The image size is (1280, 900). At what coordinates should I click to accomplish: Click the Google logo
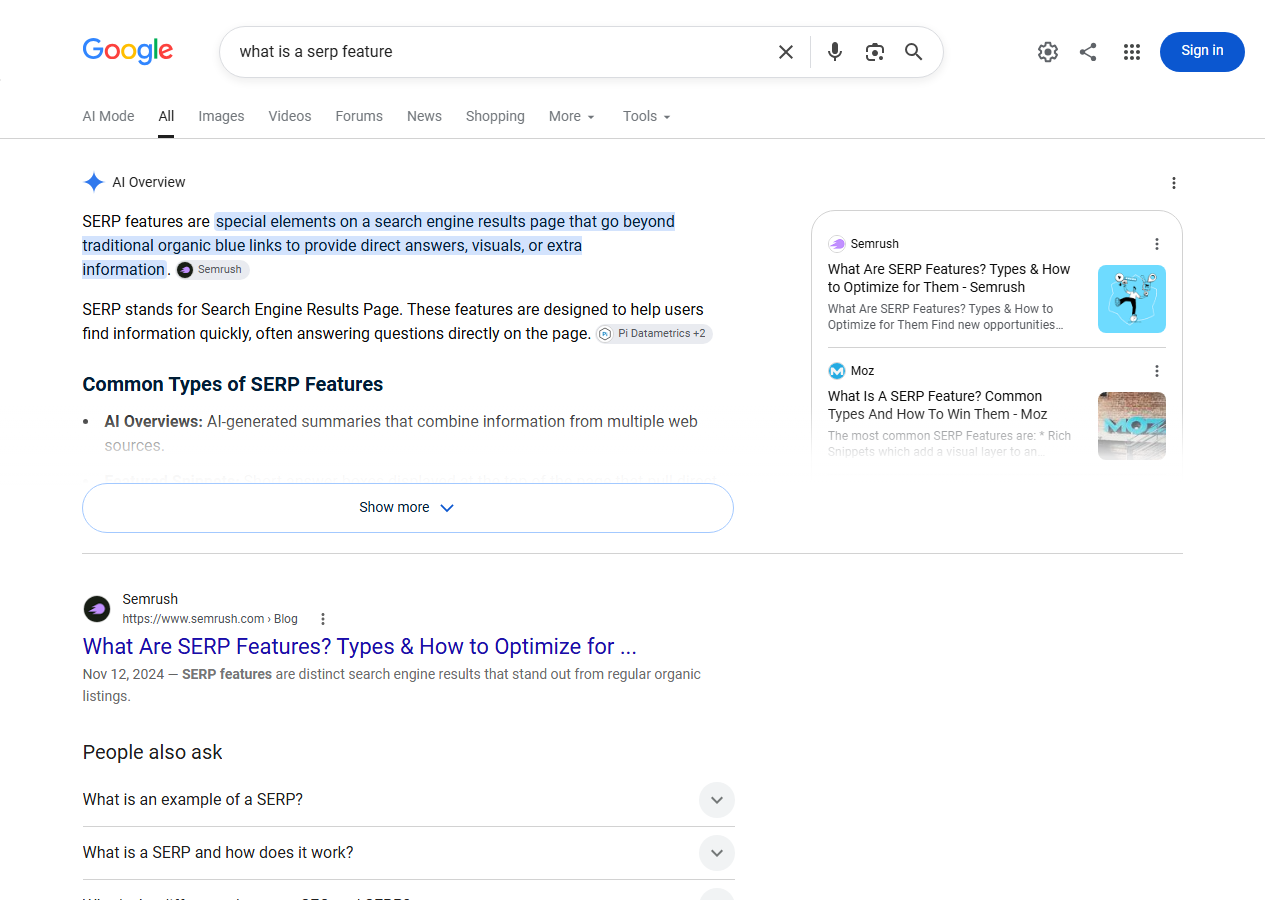click(128, 51)
